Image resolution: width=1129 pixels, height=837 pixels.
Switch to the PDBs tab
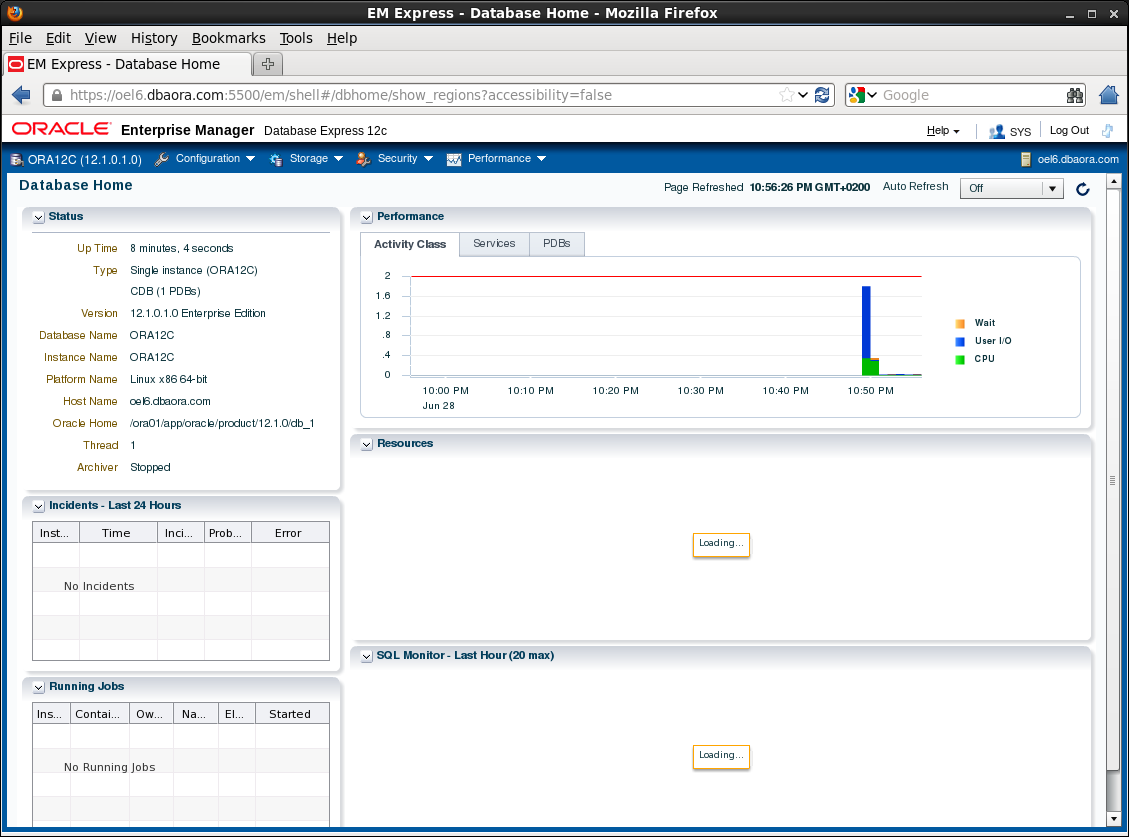tap(557, 243)
